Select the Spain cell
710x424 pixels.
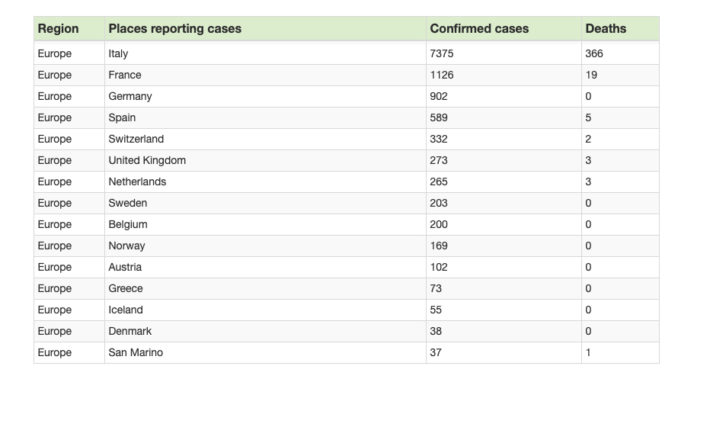tap(122, 118)
